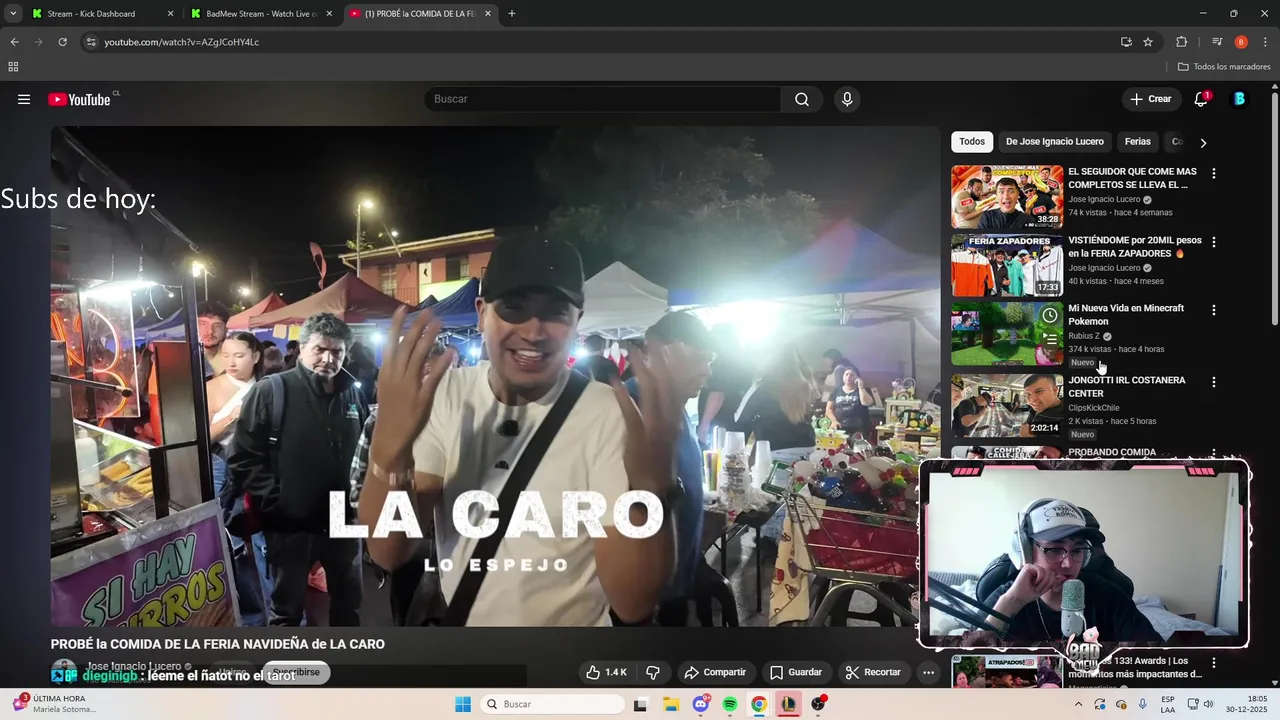The image size is (1280, 720).
Task: Click the YouTube search magnifier button
Action: coord(802,99)
